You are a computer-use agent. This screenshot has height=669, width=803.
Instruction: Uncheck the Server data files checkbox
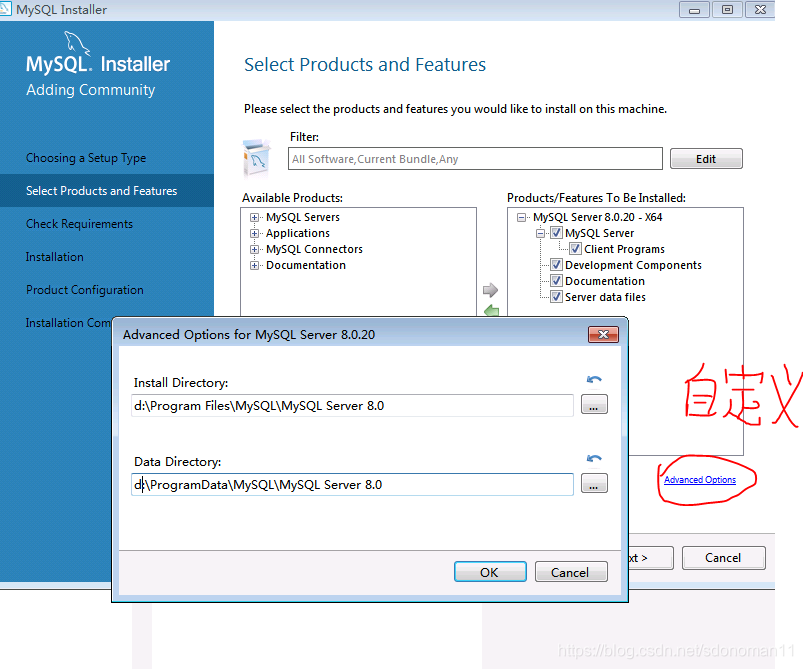point(556,297)
